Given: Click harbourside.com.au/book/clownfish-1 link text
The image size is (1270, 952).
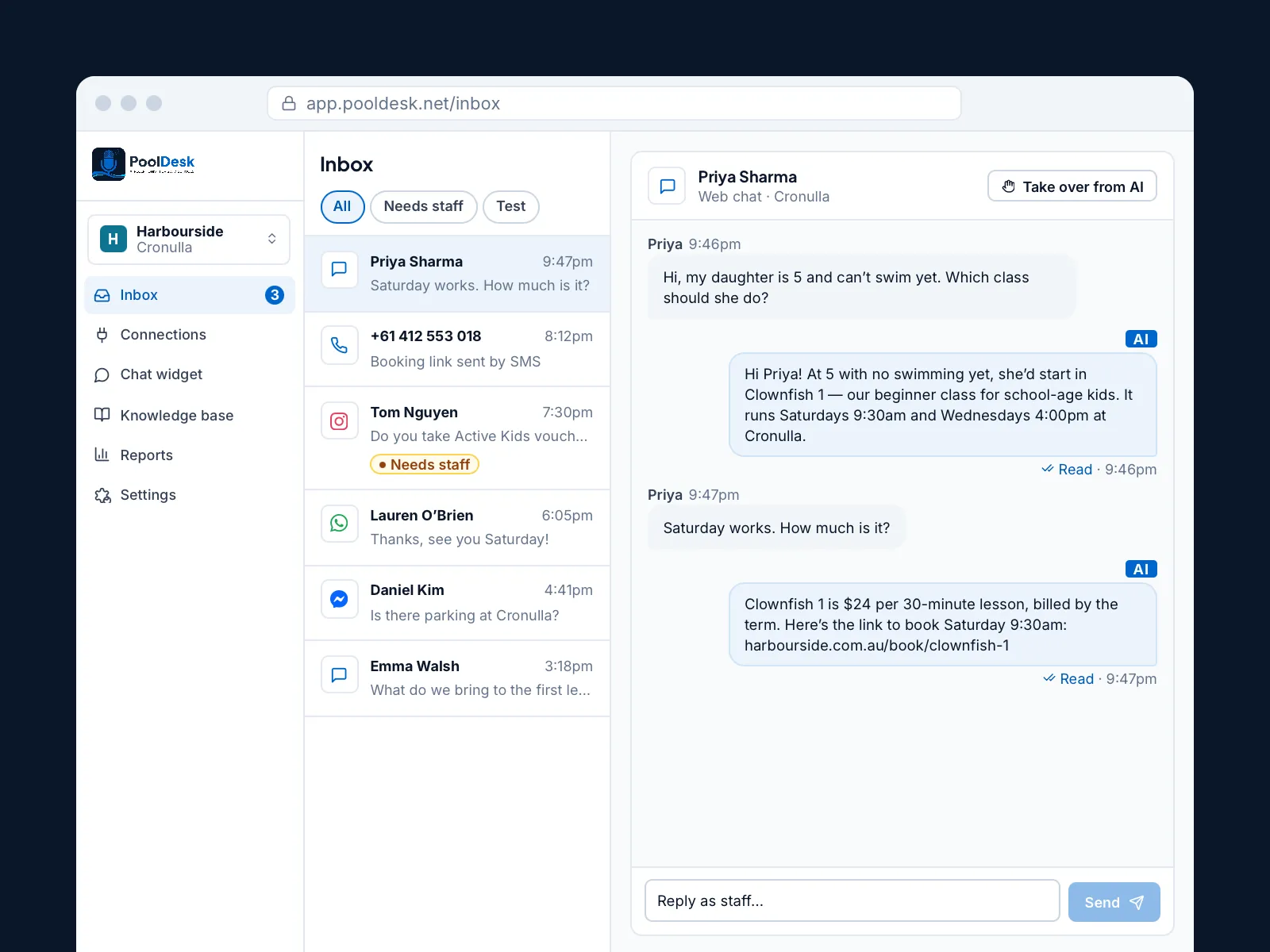Looking at the screenshot, I should point(877,646).
